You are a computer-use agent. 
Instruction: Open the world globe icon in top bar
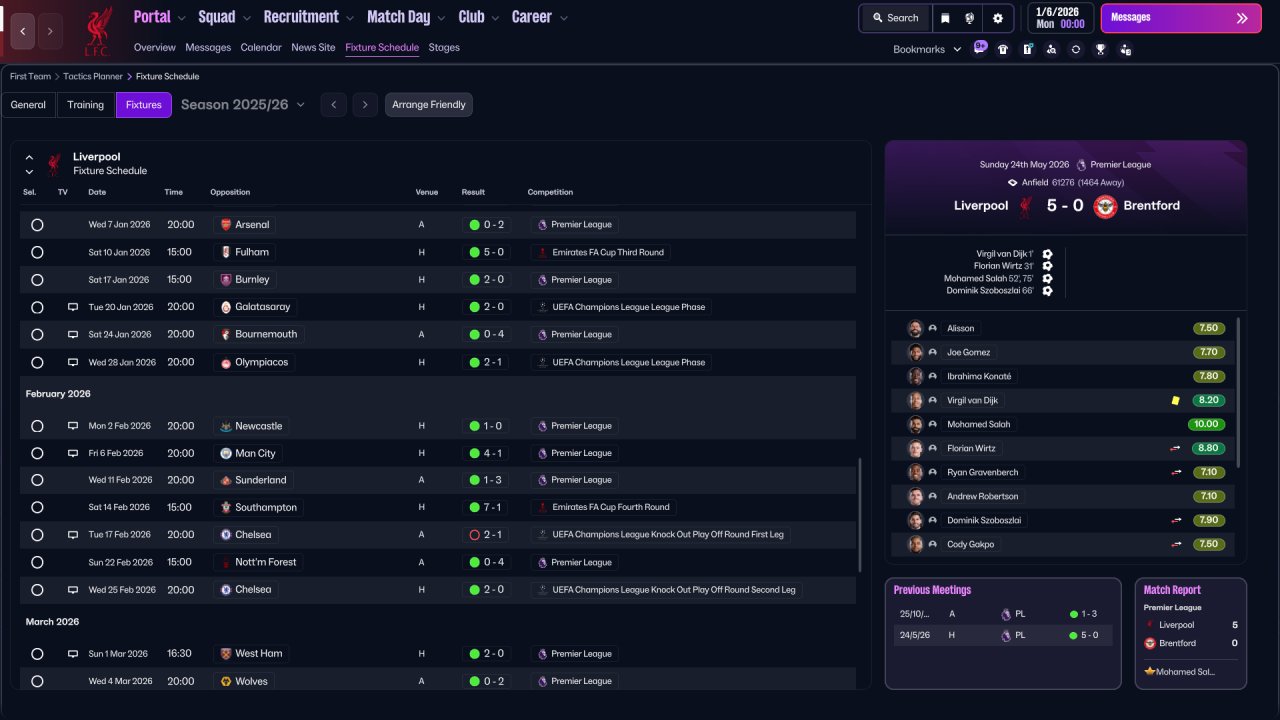pyautogui.click(x=970, y=18)
